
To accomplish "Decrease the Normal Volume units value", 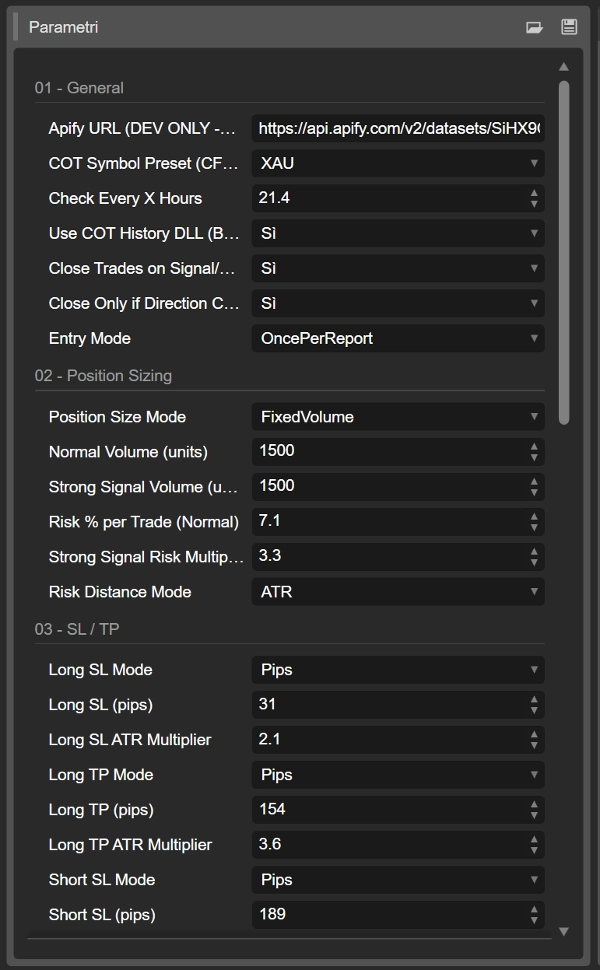I will coord(535,457).
